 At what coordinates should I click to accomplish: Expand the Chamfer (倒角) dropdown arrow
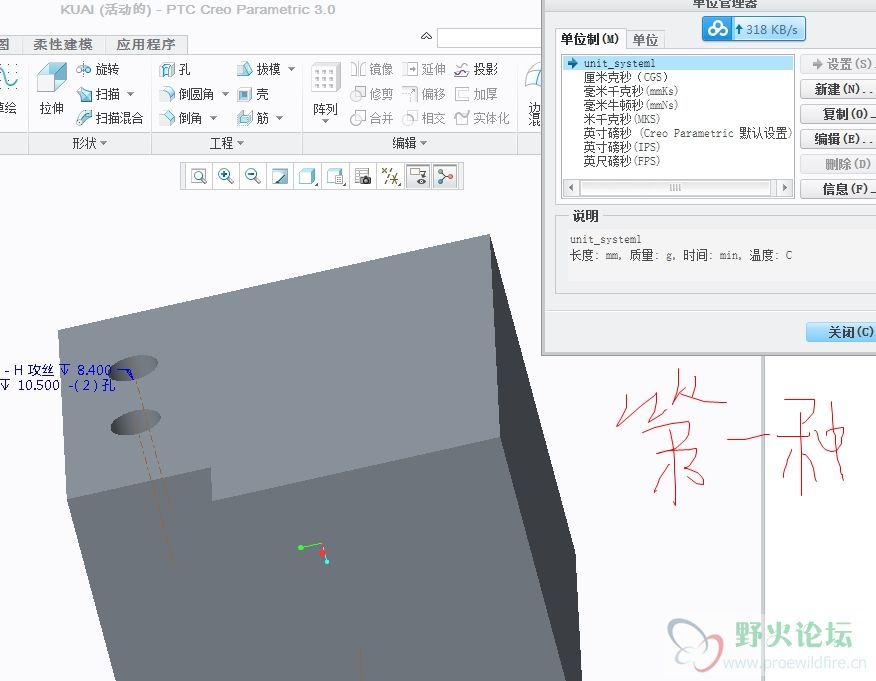click(x=213, y=118)
